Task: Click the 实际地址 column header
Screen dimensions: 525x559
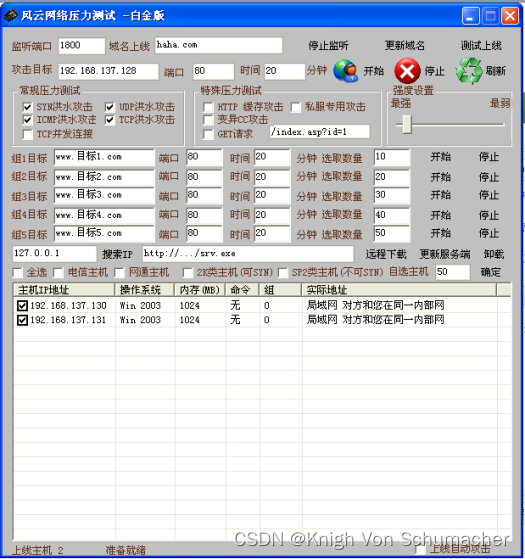Action: pos(399,290)
